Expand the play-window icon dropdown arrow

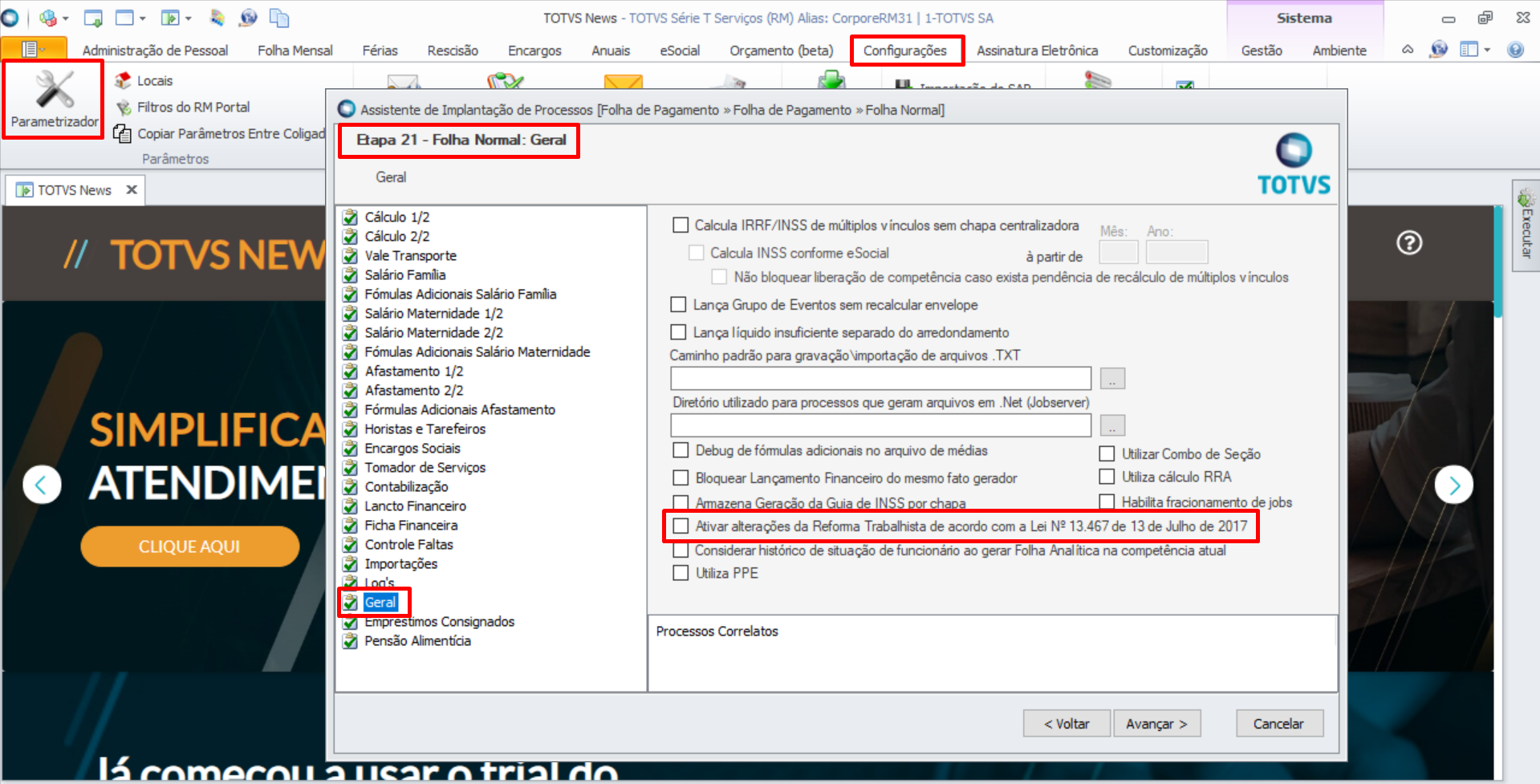click(x=189, y=18)
